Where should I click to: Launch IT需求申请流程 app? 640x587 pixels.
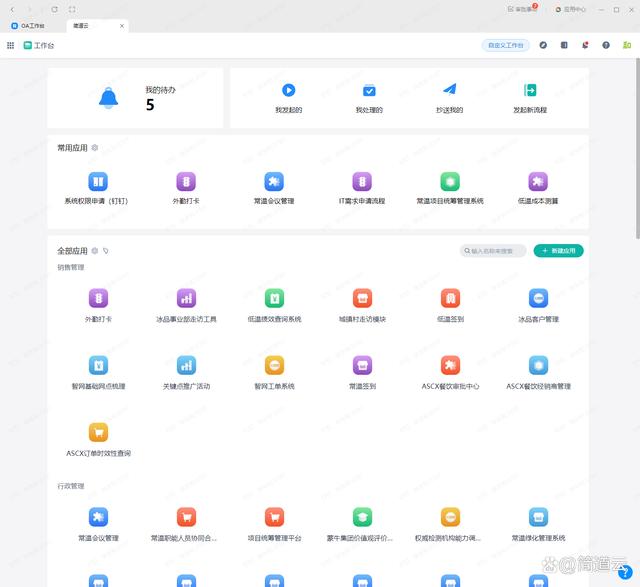(361, 181)
